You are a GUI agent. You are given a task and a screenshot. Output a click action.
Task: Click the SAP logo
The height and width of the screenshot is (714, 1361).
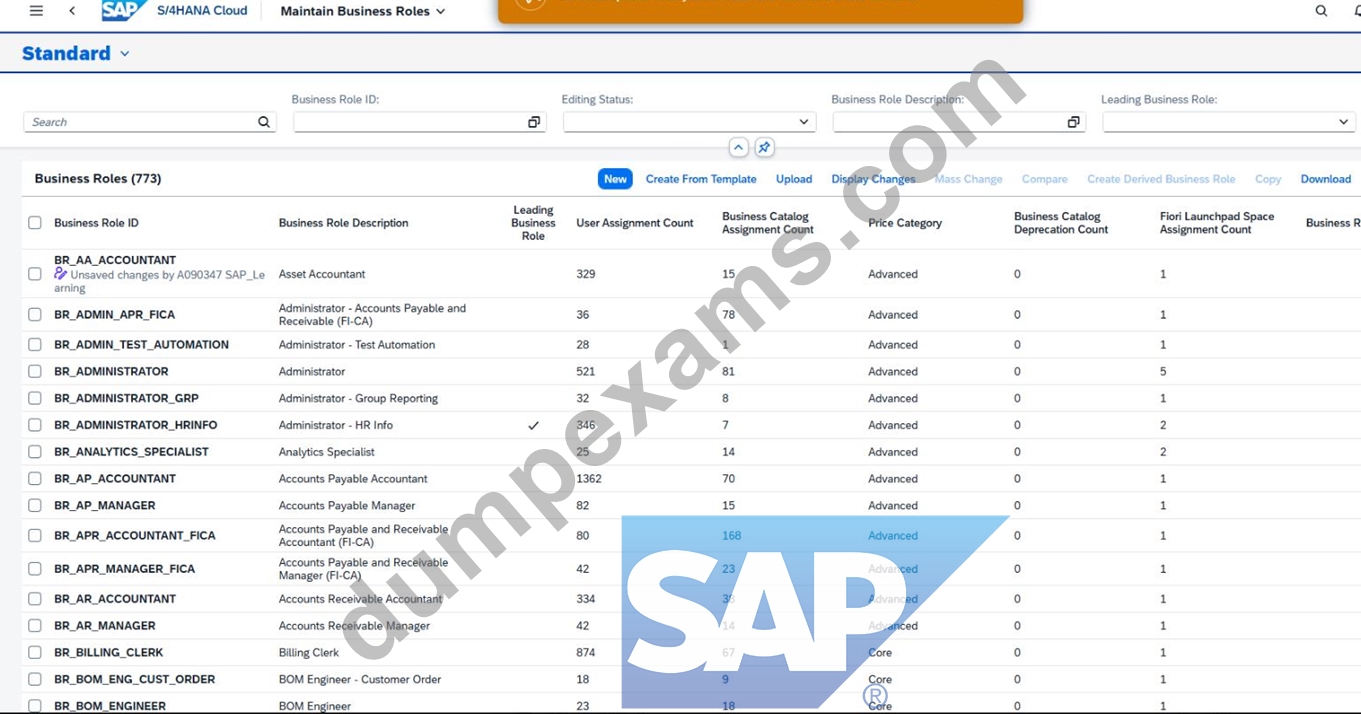[123, 11]
